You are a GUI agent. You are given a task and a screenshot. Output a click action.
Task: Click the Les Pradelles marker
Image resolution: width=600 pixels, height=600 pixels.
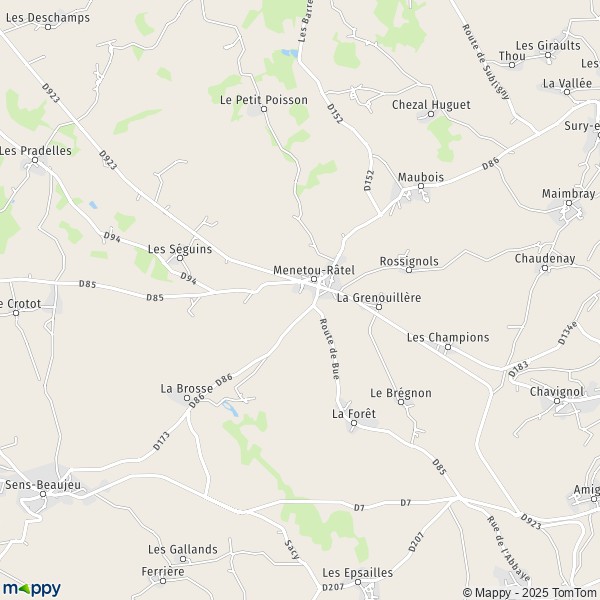pos(35,160)
